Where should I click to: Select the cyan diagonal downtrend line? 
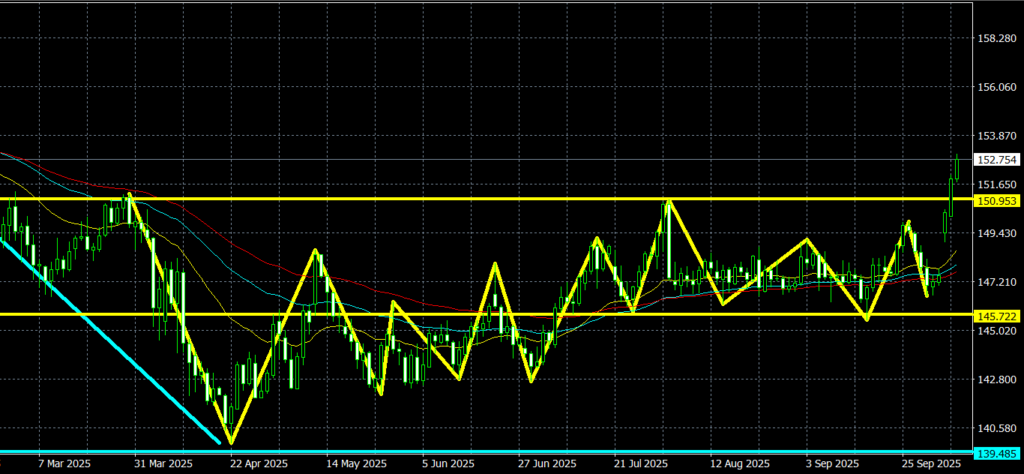110,340
